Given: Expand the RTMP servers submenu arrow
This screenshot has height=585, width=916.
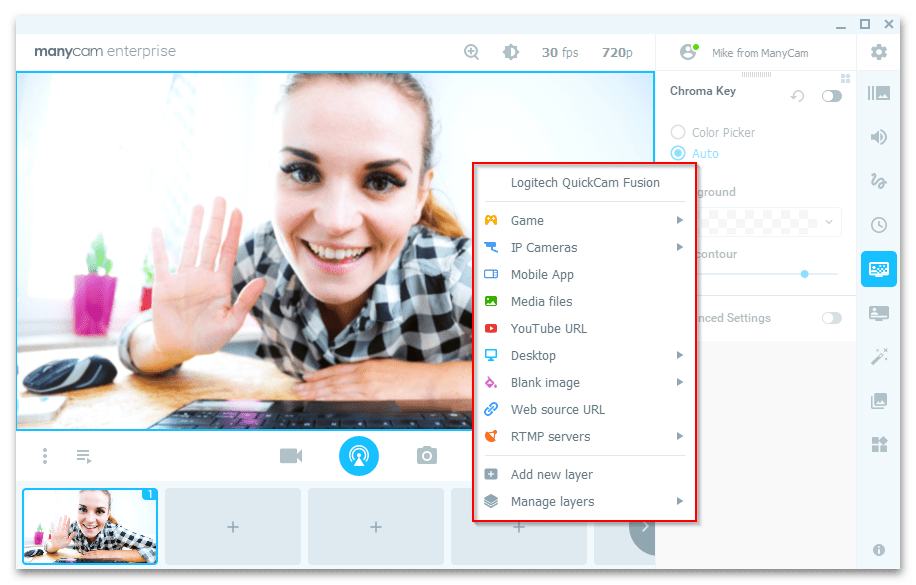Looking at the screenshot, I should point(679,436).
